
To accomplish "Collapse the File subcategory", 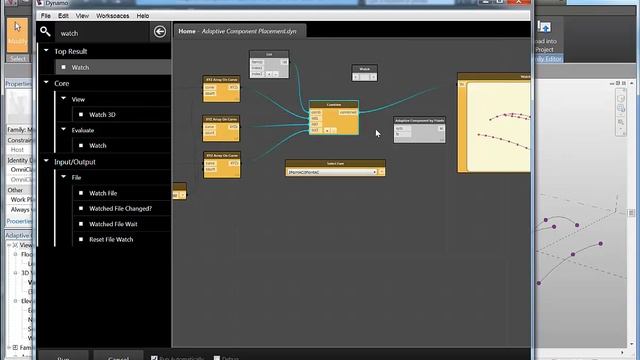I will click(x=64, y=176).
